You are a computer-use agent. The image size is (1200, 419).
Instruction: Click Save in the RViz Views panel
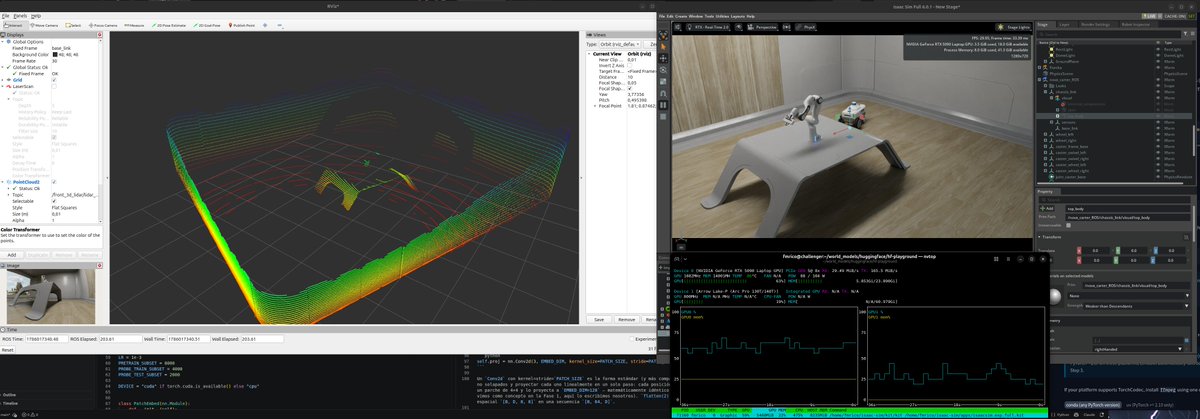click(x=599, y=319)
